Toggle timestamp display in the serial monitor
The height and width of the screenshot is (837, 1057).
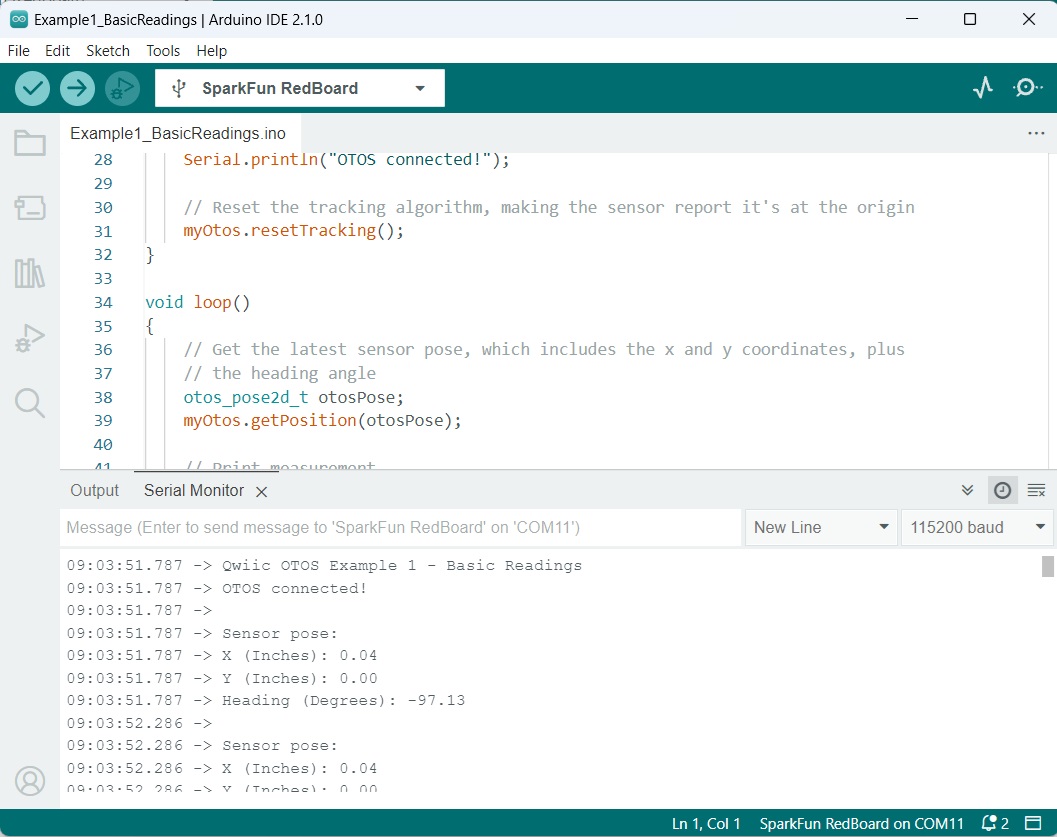tap(1002, 490)
